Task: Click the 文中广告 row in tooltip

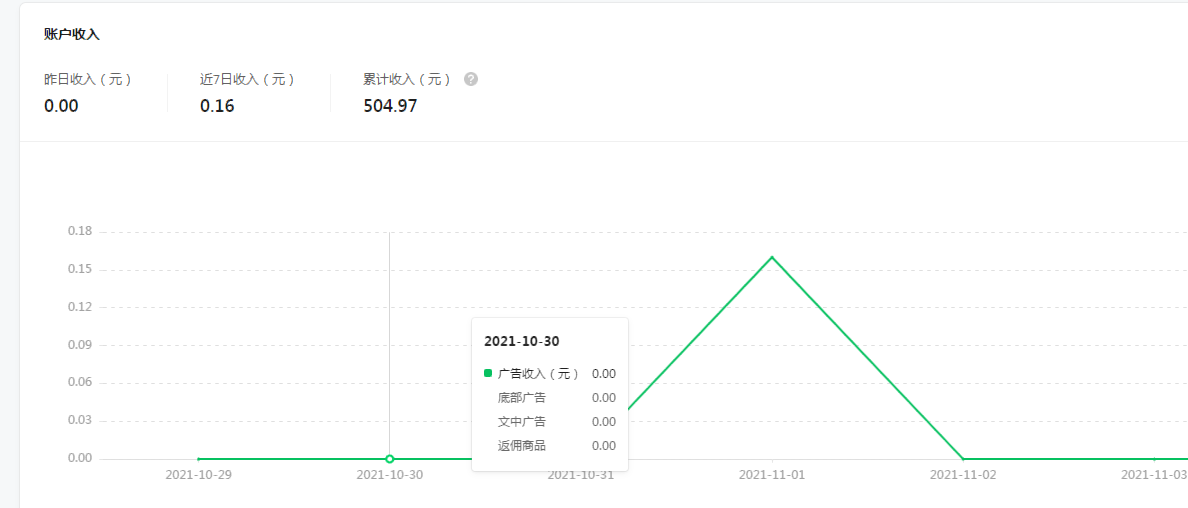Action: coord(522,422)
